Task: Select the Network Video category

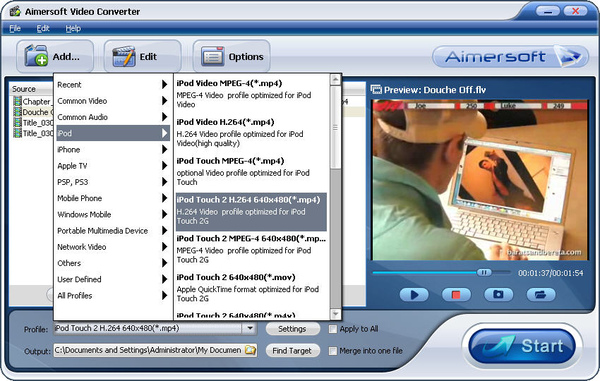Action: pos(112,247)
